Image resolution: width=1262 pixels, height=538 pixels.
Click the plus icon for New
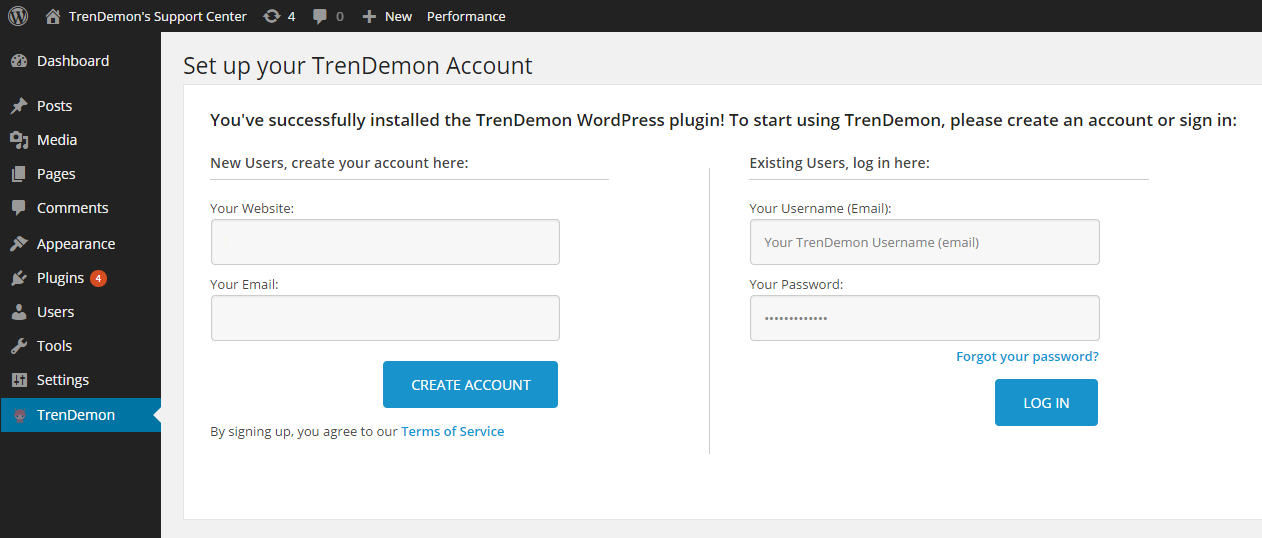[x=369, y=16]
